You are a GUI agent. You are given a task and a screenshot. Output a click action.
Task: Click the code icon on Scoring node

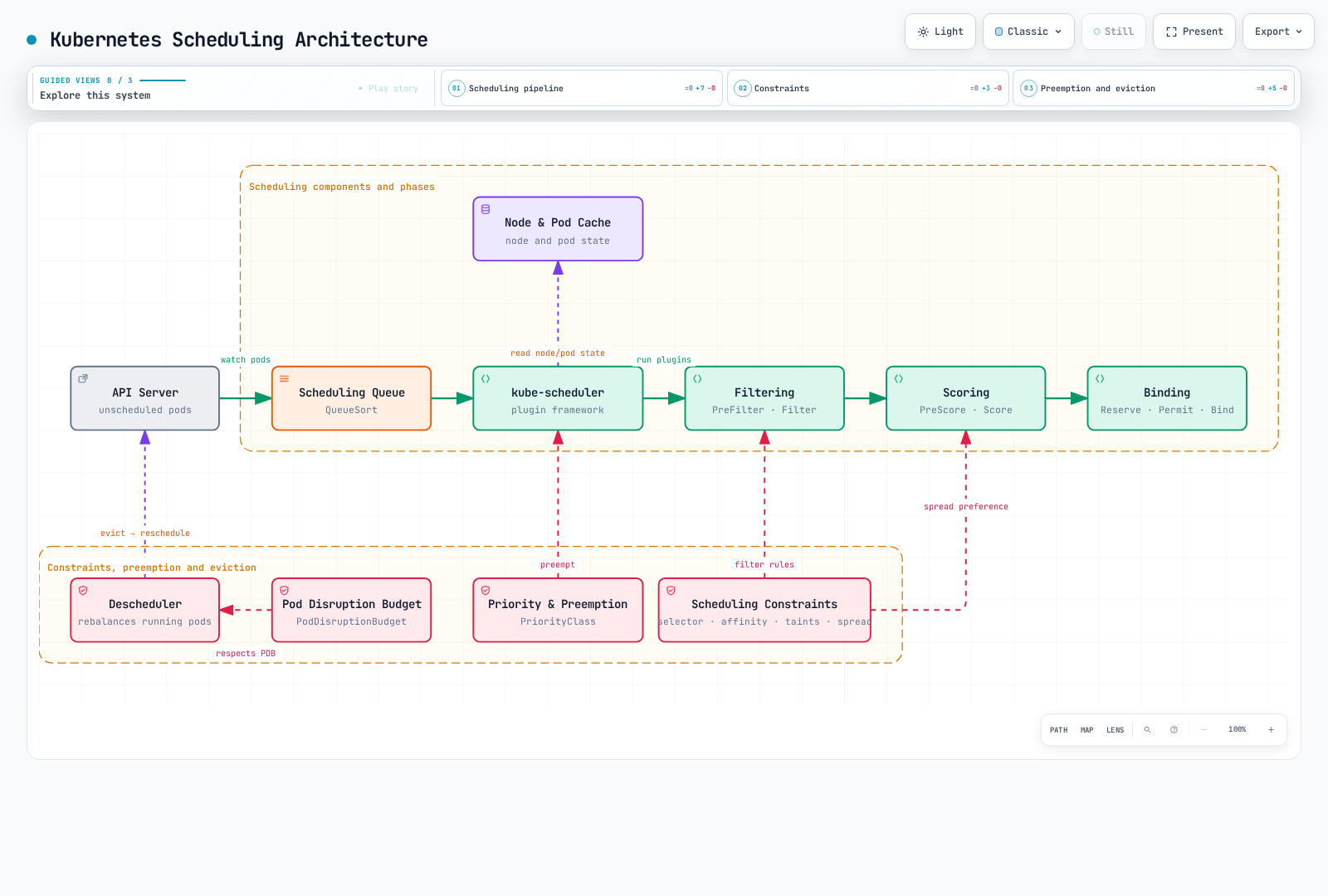tap(898, 378)
